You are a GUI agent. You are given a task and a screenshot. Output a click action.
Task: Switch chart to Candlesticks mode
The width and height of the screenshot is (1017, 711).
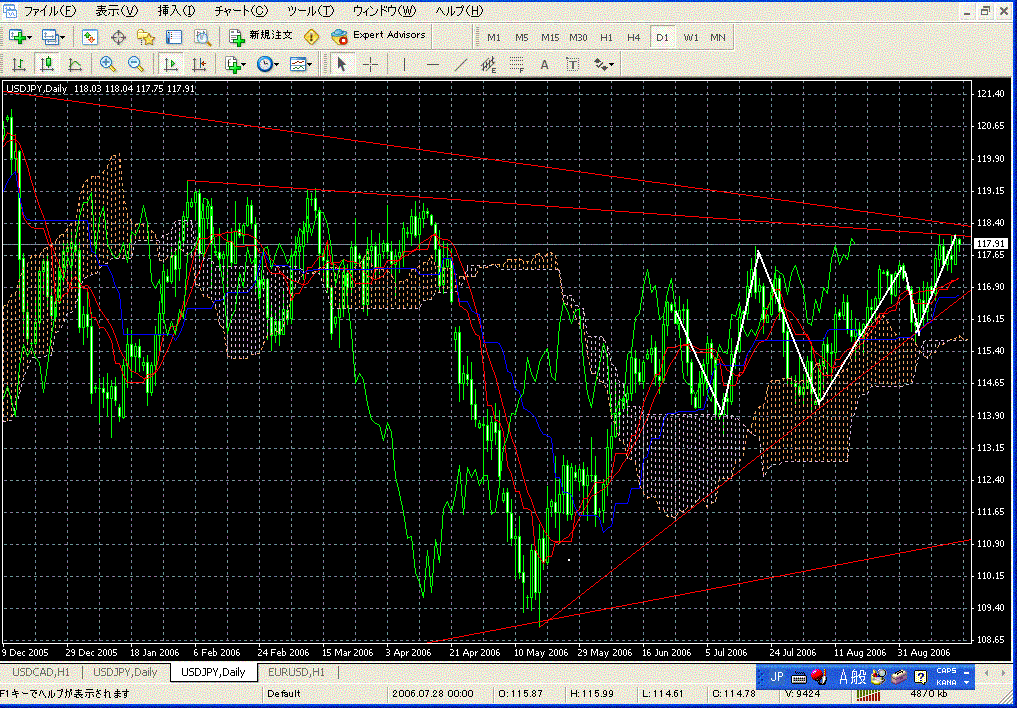(x=47, y=64)
